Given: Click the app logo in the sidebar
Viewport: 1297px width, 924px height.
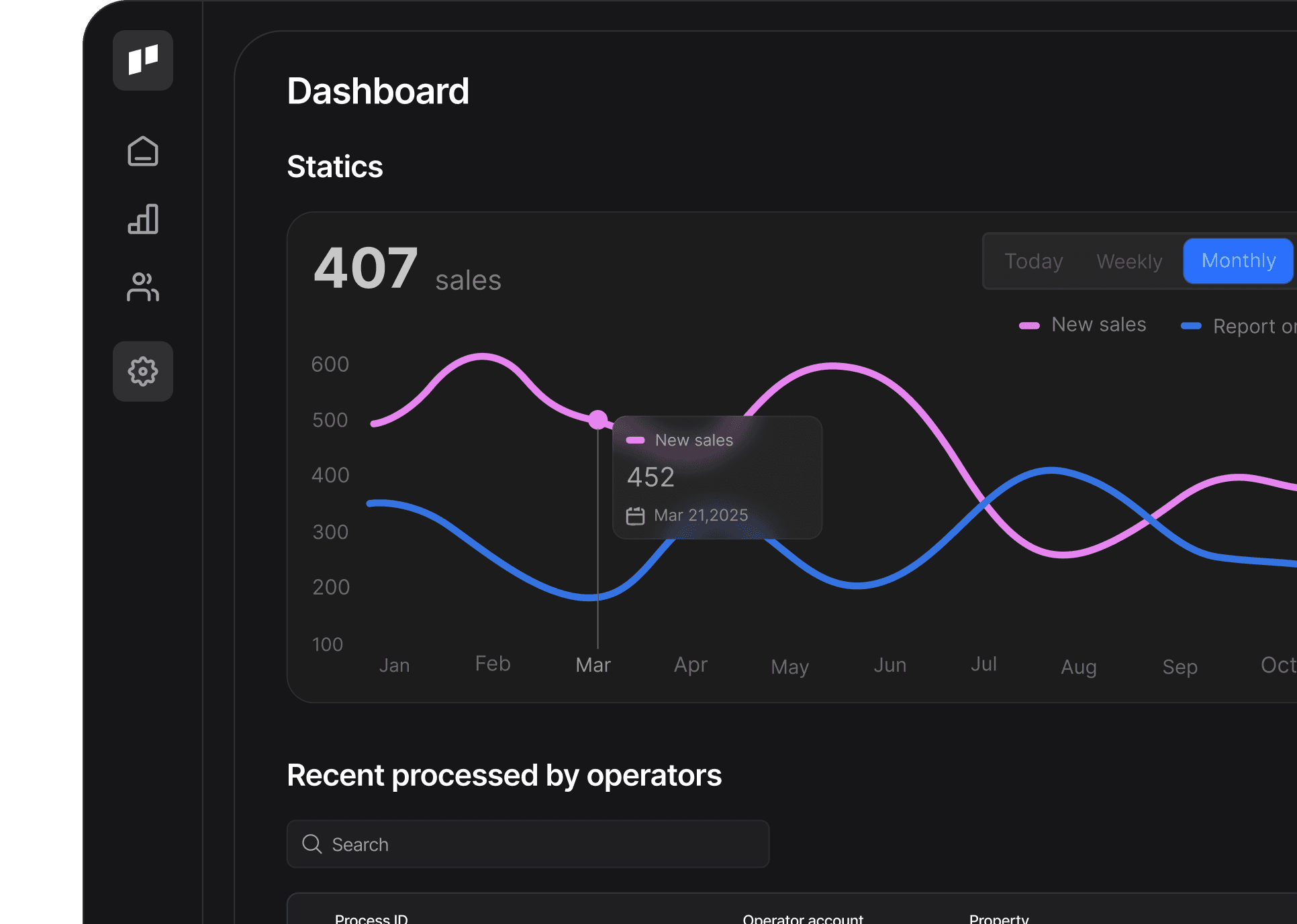Looking at the screenshot, I should (x=142, y=60).
